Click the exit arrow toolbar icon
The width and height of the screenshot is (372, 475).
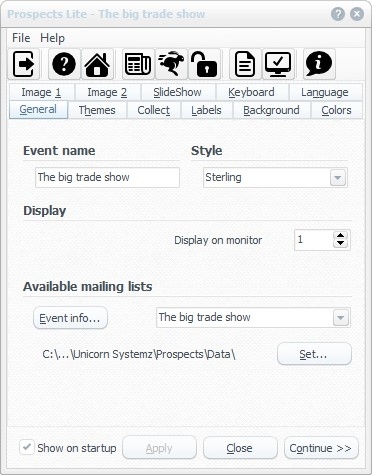tap(24, 64)
